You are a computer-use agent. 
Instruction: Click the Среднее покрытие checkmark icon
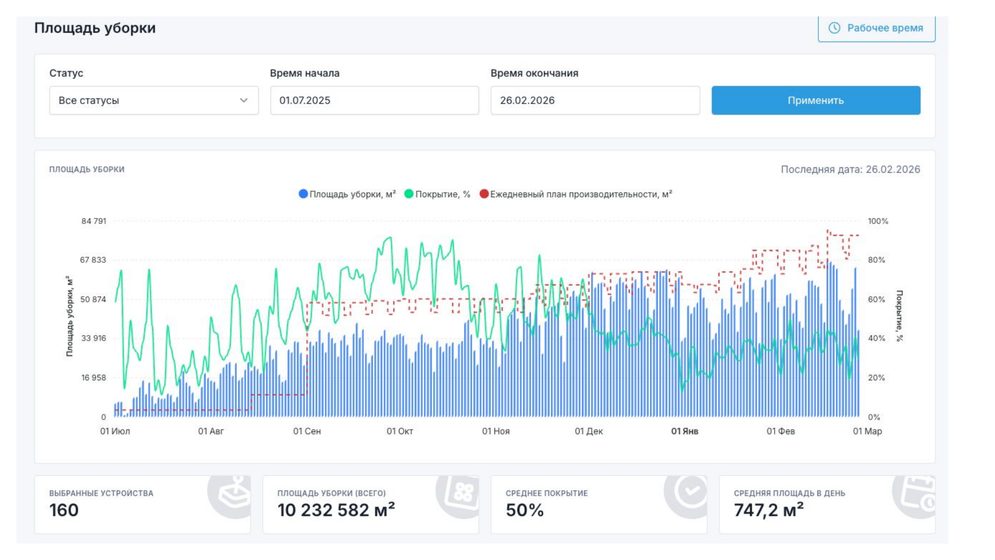coord(686,496)
